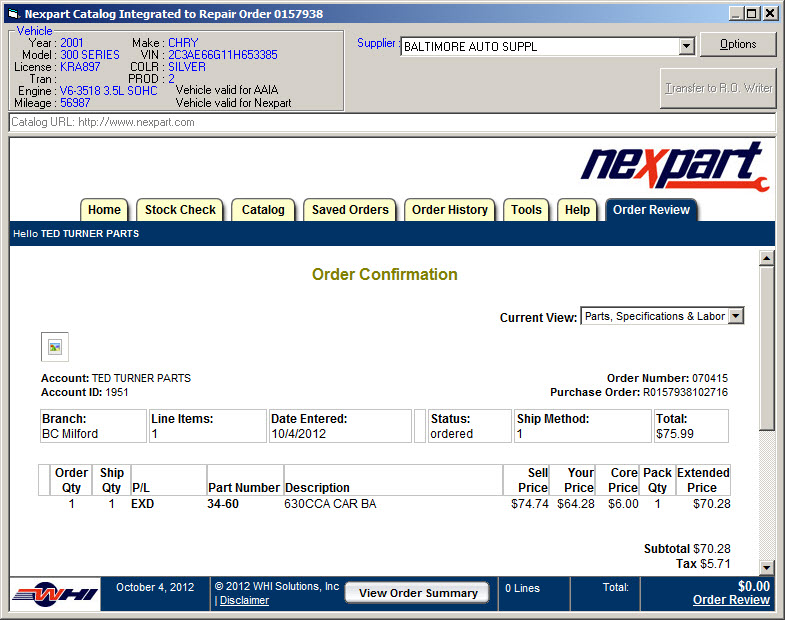This screenshot has width=785, height=620.
Task: Click the extended price $70.28 in row
Action: [711, 504]
